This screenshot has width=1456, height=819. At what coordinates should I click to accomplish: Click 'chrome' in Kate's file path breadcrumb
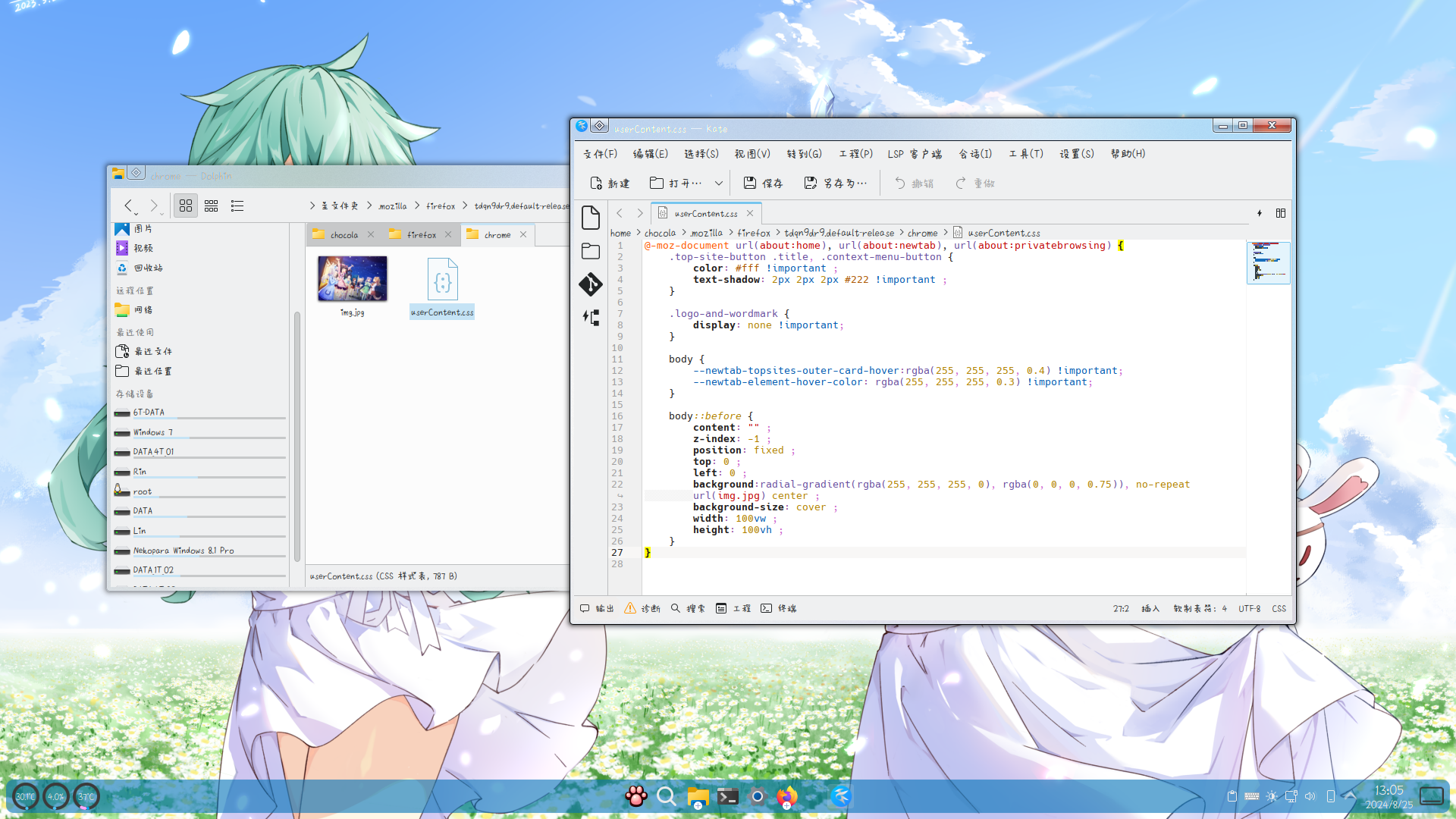[922, 233]
